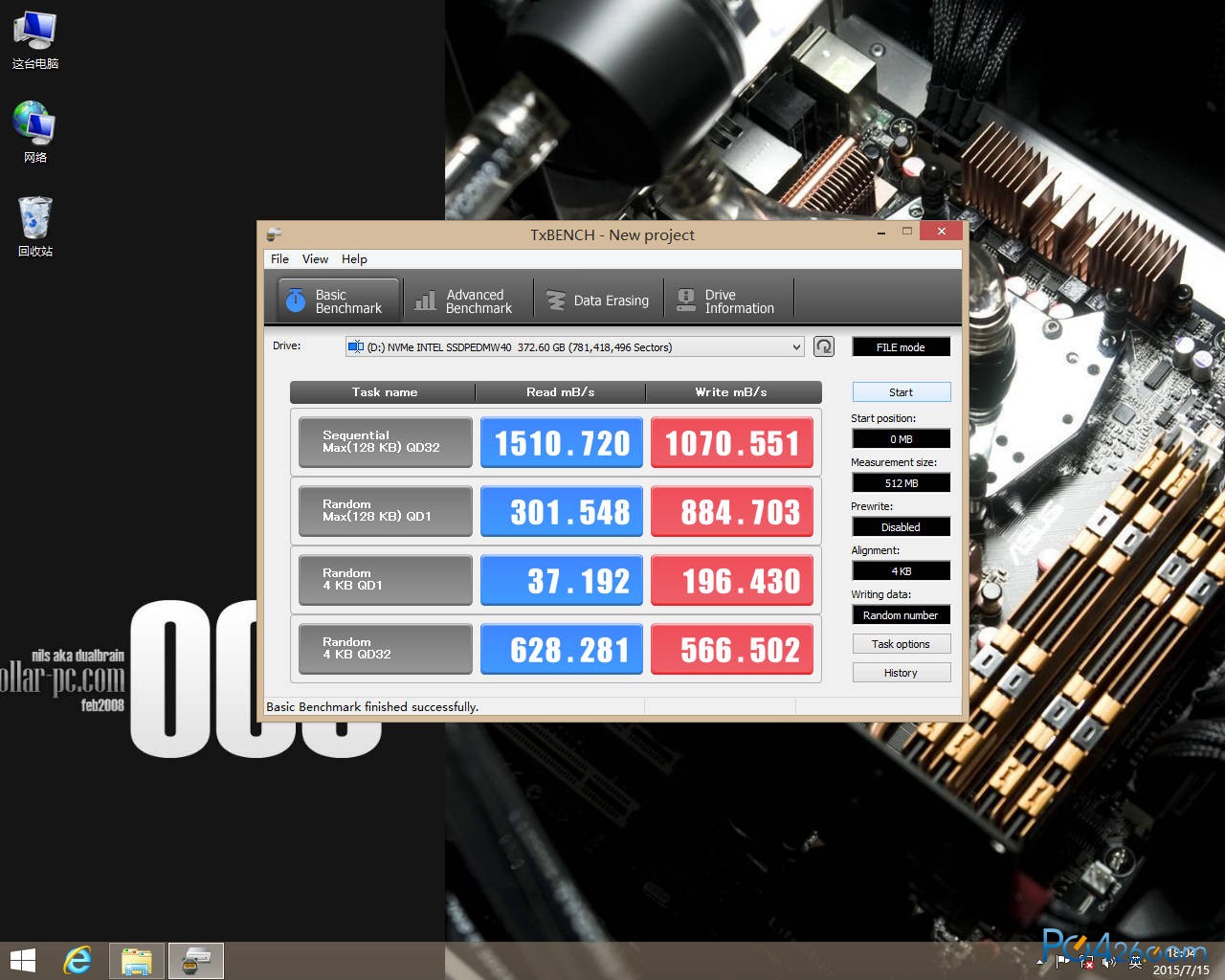
Task: Show hidden system tray icons
Action: click(1041, 961)
